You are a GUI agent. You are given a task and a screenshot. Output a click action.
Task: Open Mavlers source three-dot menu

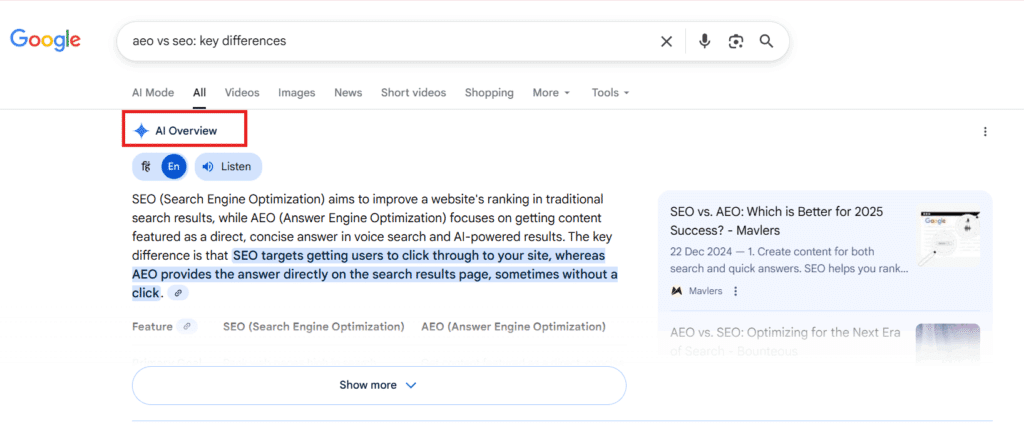(x=736, y=291)
